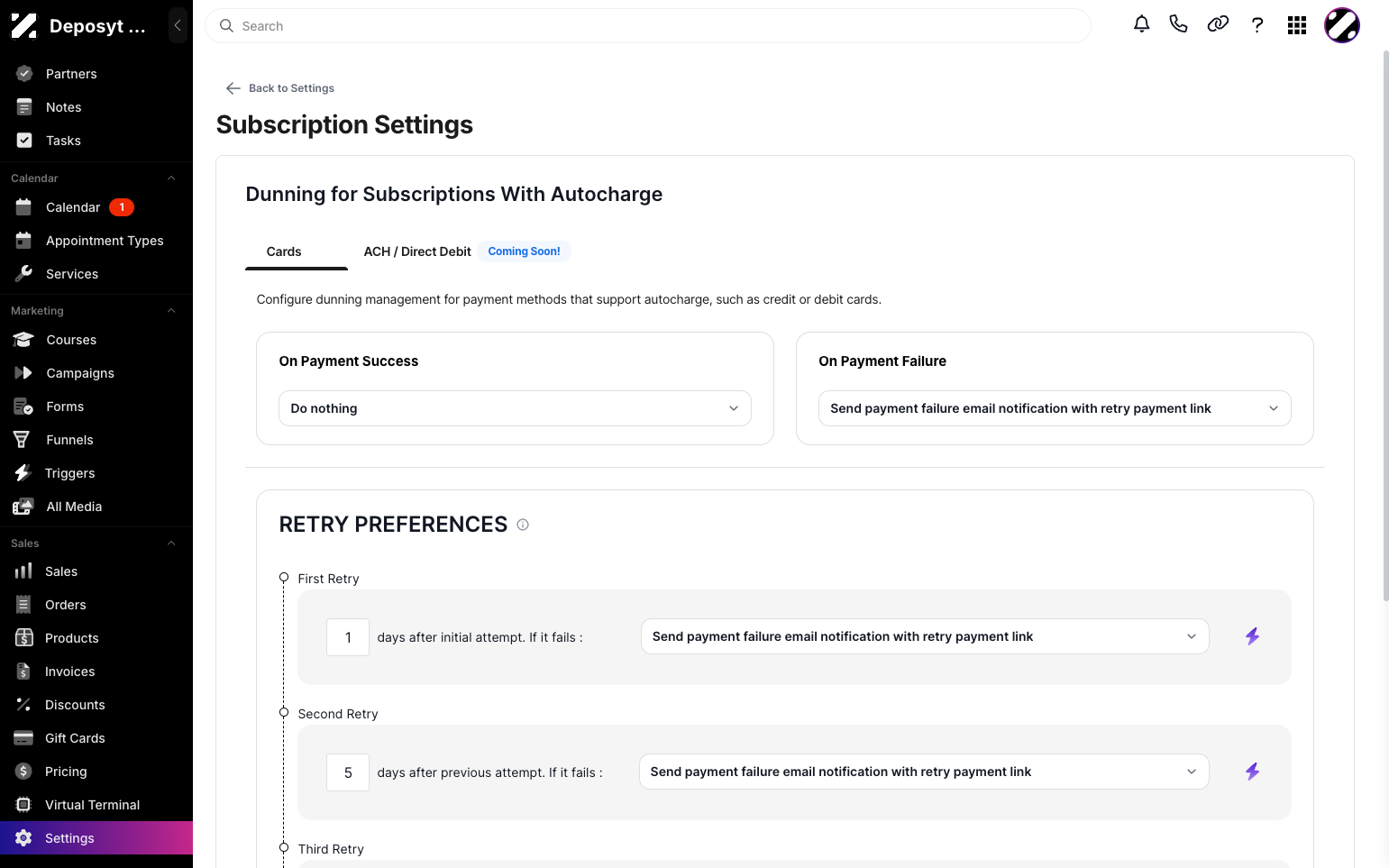This screenshot has width=1389, height=868.
Task: Select the Cards tab
Action: [284, 251]
